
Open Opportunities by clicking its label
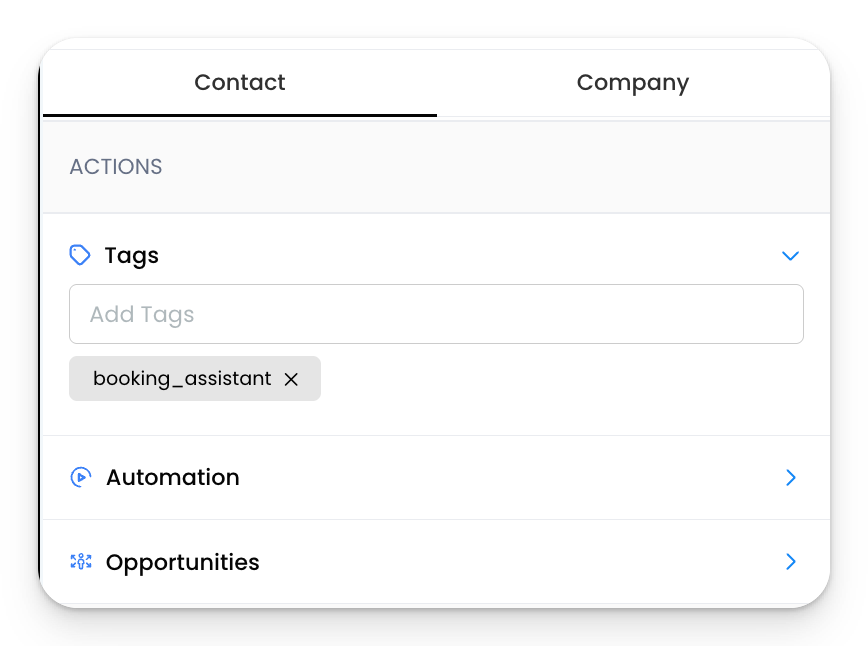(x=182, y=562)
